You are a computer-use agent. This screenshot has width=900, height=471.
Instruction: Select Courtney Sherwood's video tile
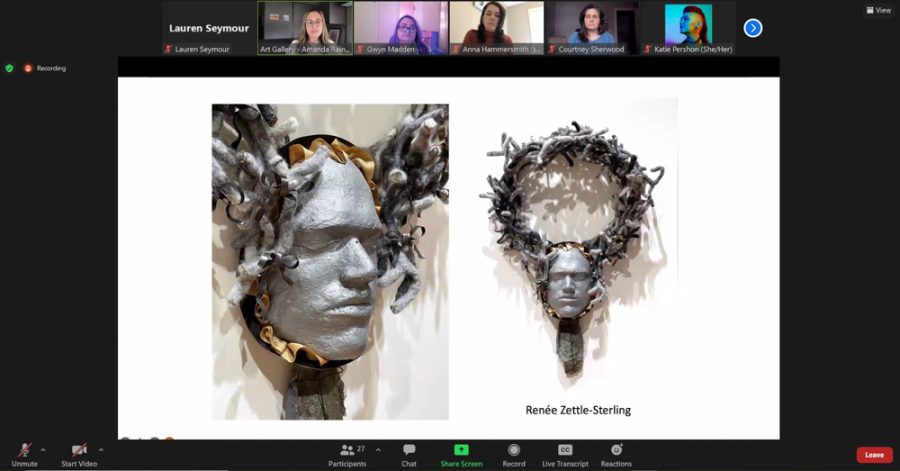click(592, 28)
